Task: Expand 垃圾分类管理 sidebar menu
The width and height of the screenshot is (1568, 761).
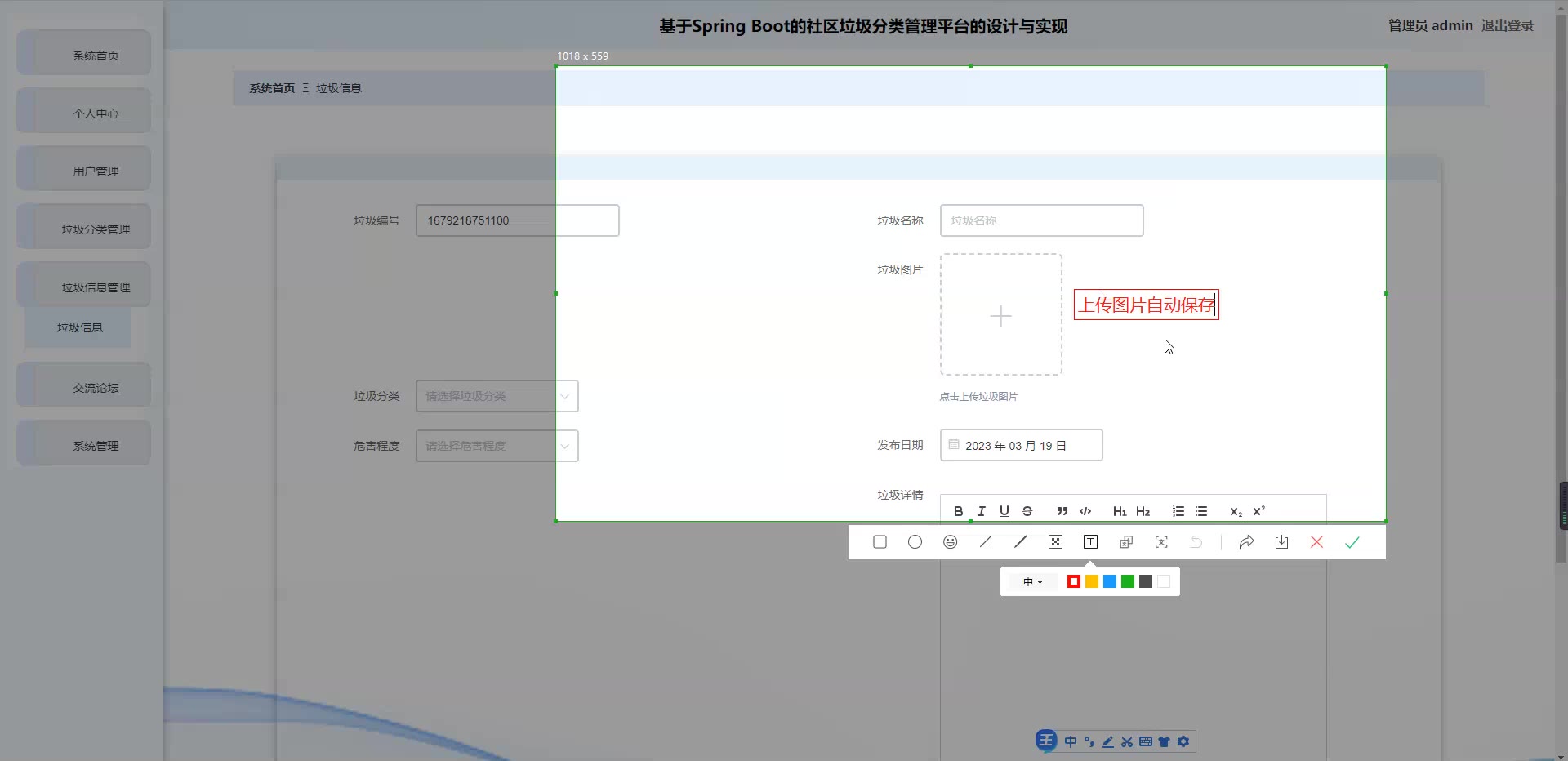Action: (x=84, y=227)
